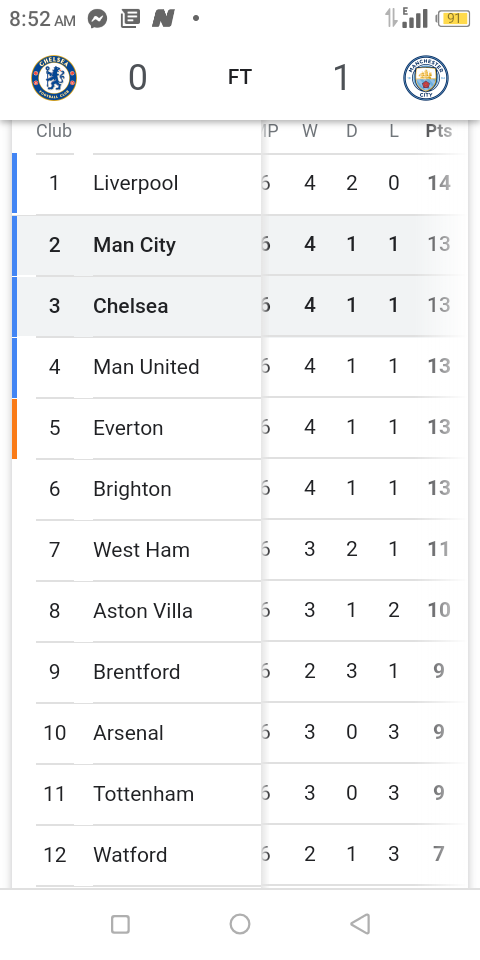The height and width of the screenshot is (960, 480).
Task: Tap the Android back navigation button
Action: (360, 924)
